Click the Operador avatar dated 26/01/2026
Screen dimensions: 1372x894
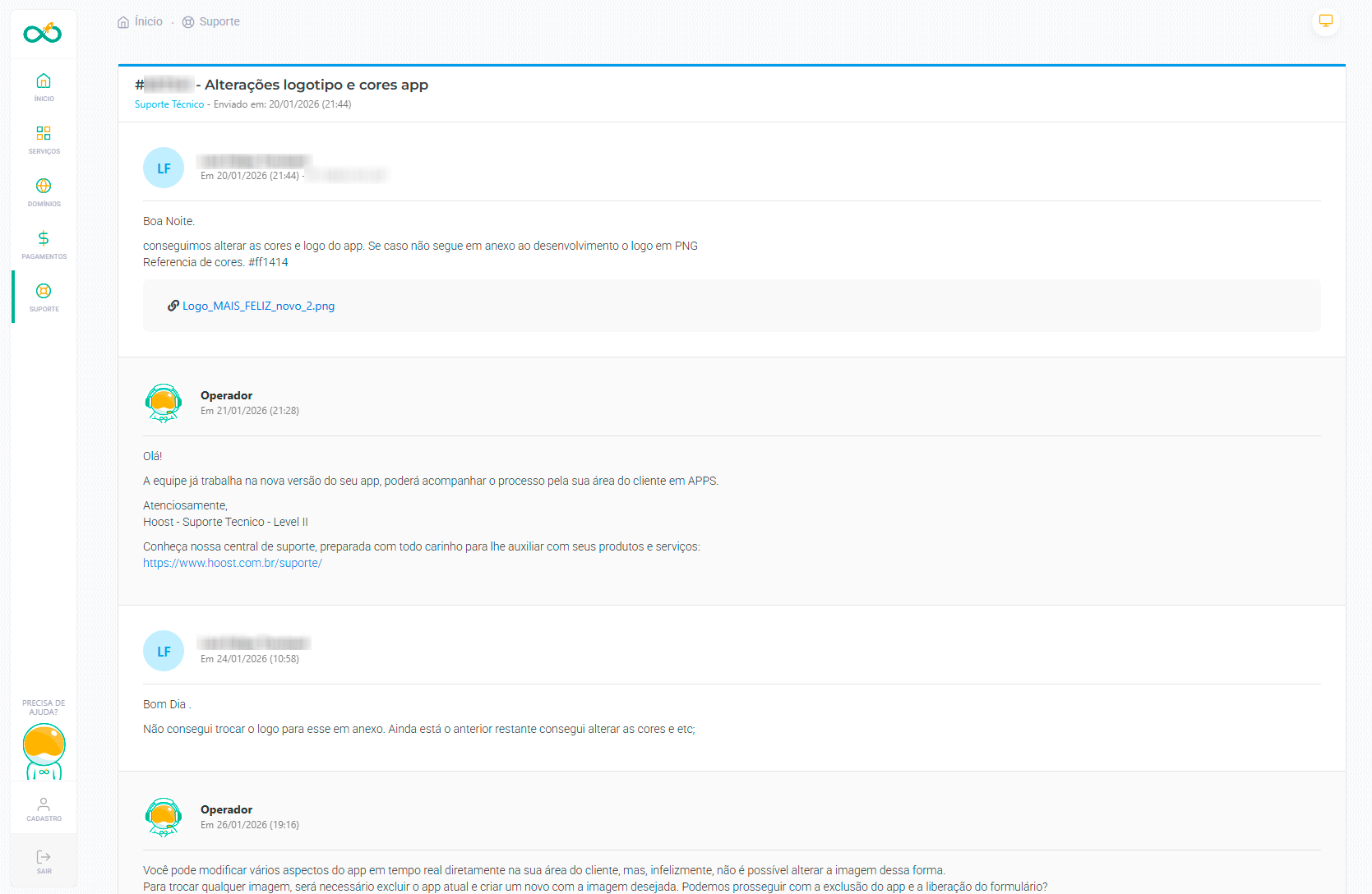pos(164,817)
